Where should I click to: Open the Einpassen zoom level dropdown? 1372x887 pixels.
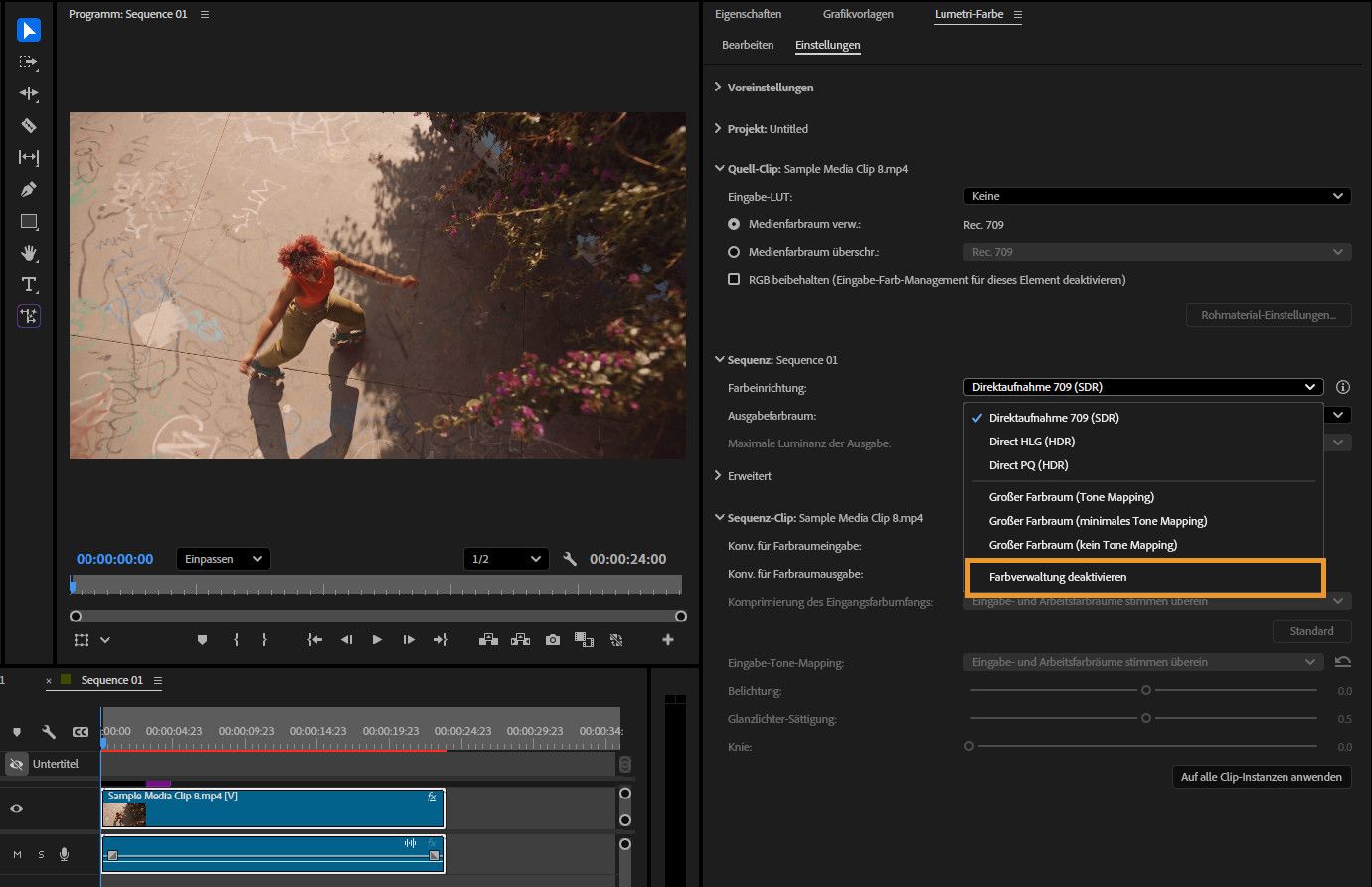(223, 559)
